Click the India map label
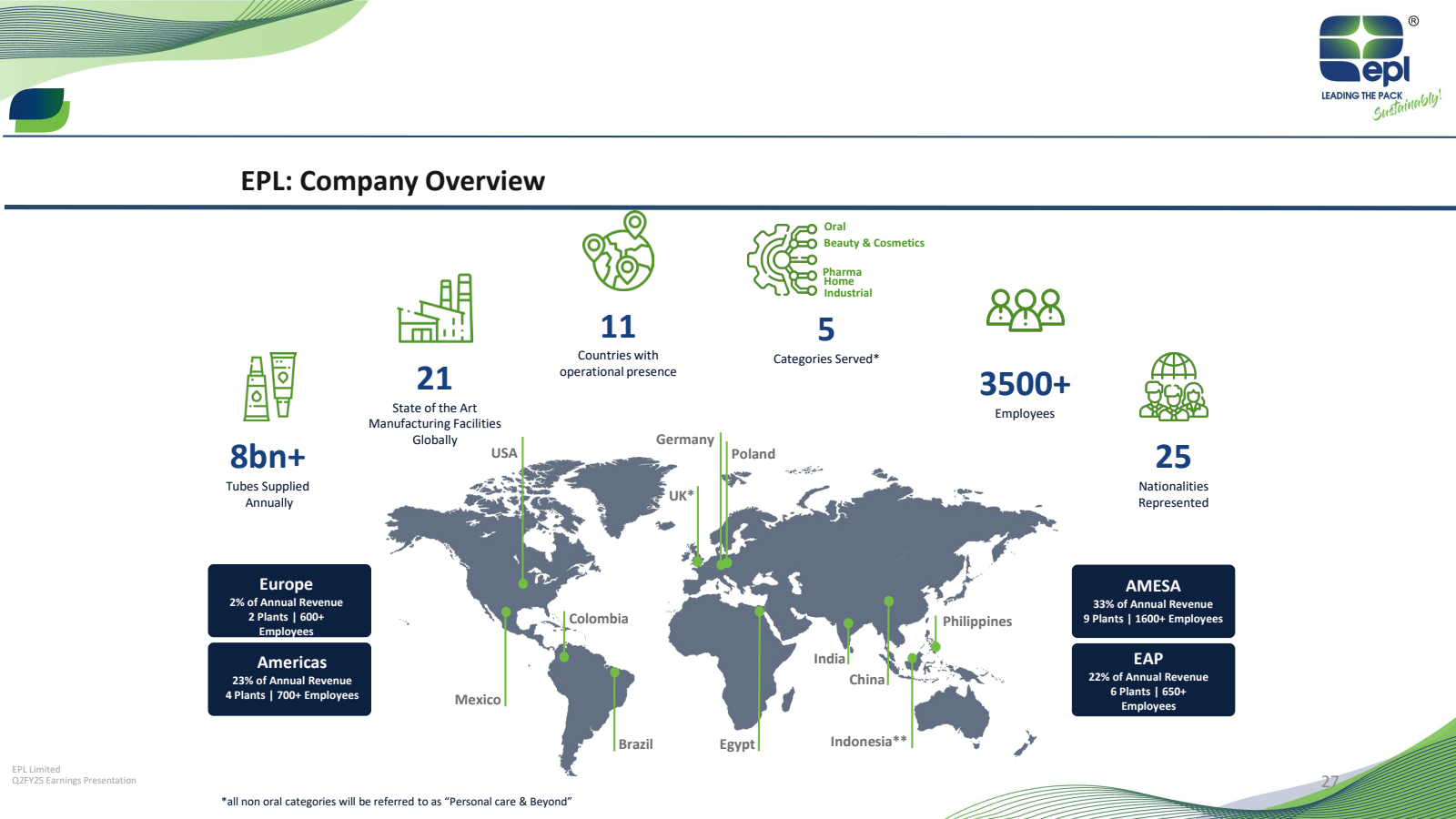This screenshot has width=1456, height=819. tap(829, 659)
